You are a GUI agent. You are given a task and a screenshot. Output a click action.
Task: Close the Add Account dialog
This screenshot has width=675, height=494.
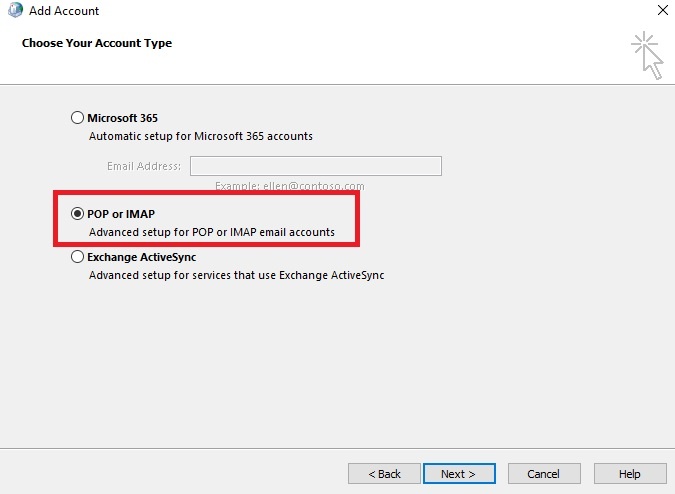coord(663,10)
